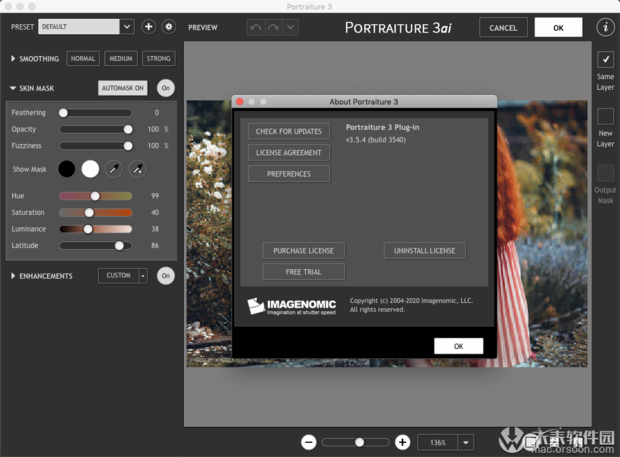Screen dimensions: 620x457
Task: Open preset settings gear icon
Action: pyautogui.click(x=169, y=27)
